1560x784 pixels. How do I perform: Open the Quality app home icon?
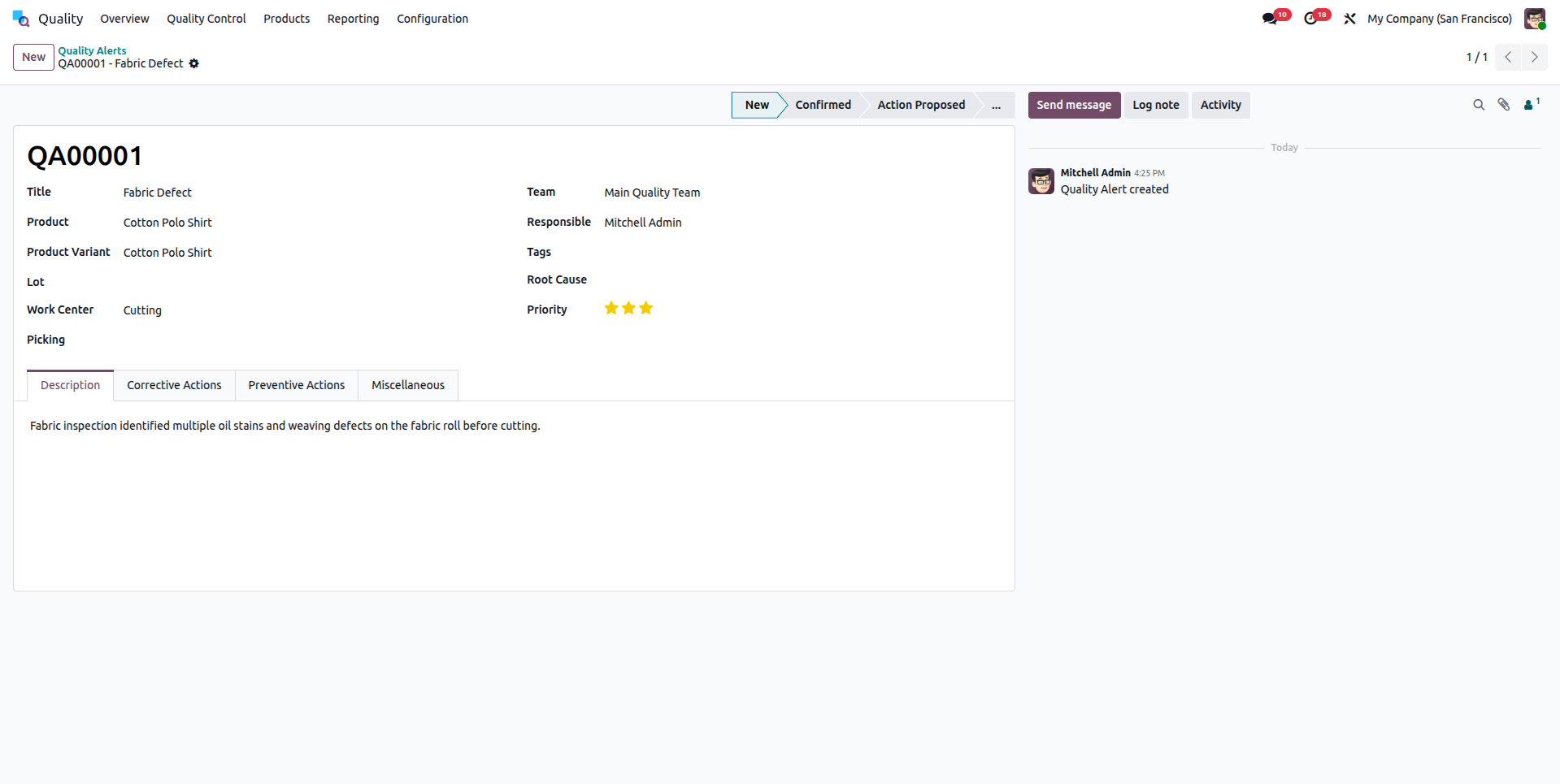coord(21,19)
